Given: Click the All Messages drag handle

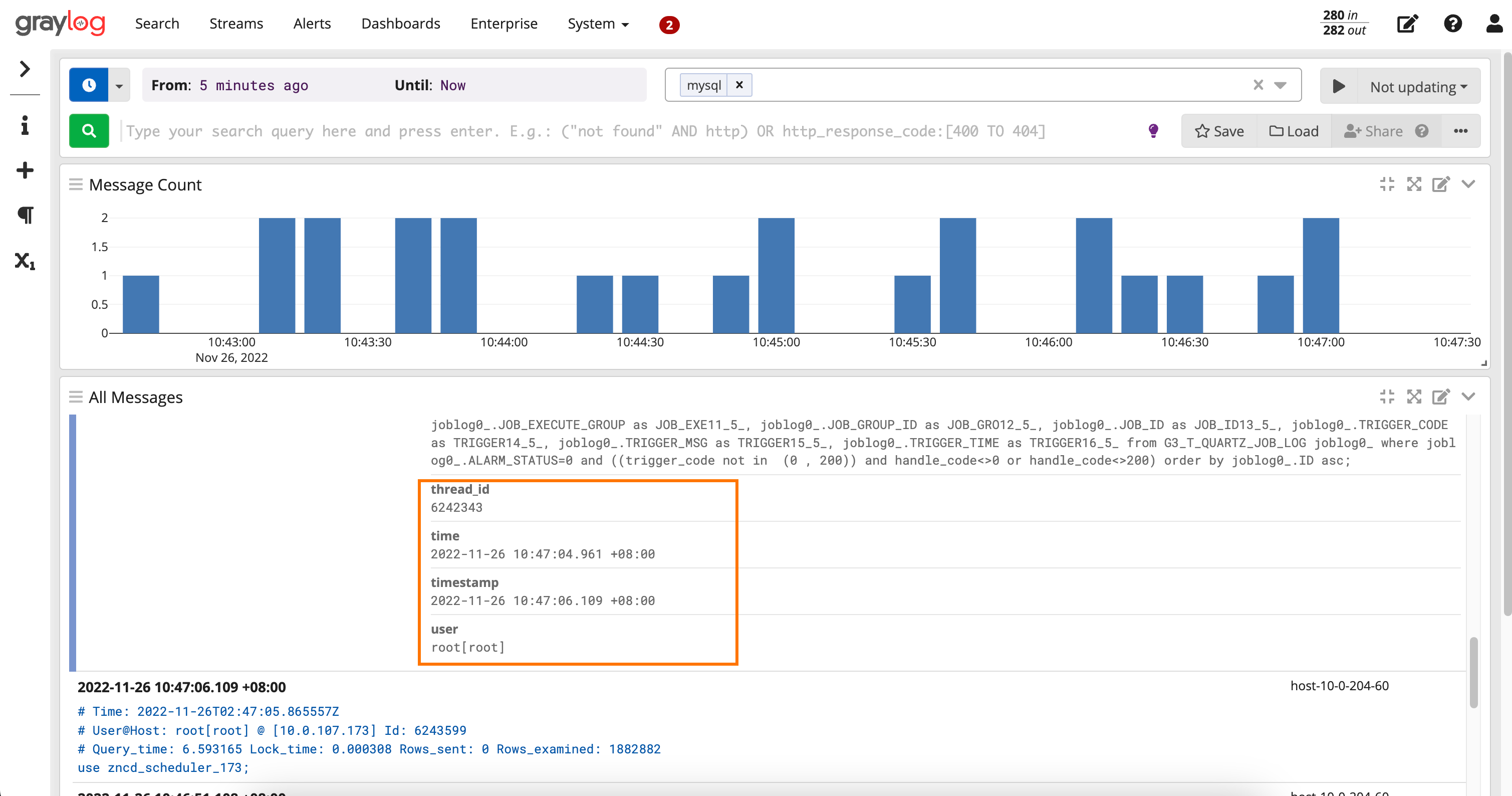Looking at the screenshot, I should coord(76,396).
